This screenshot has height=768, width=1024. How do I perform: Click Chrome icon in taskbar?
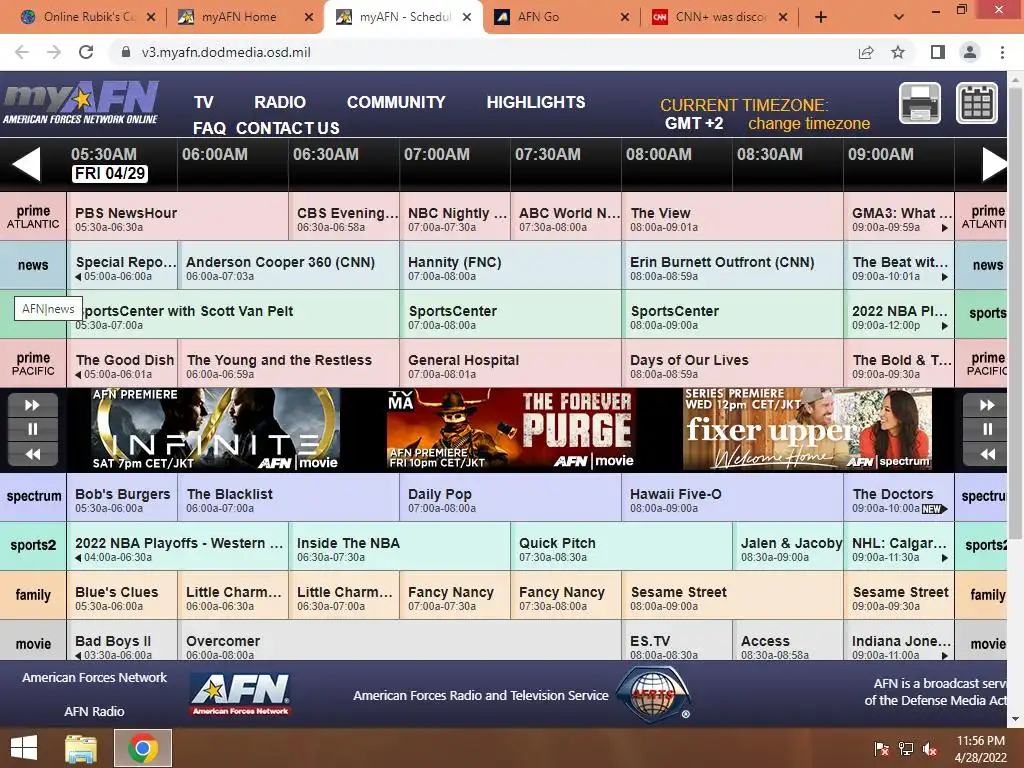coord(143,748)
